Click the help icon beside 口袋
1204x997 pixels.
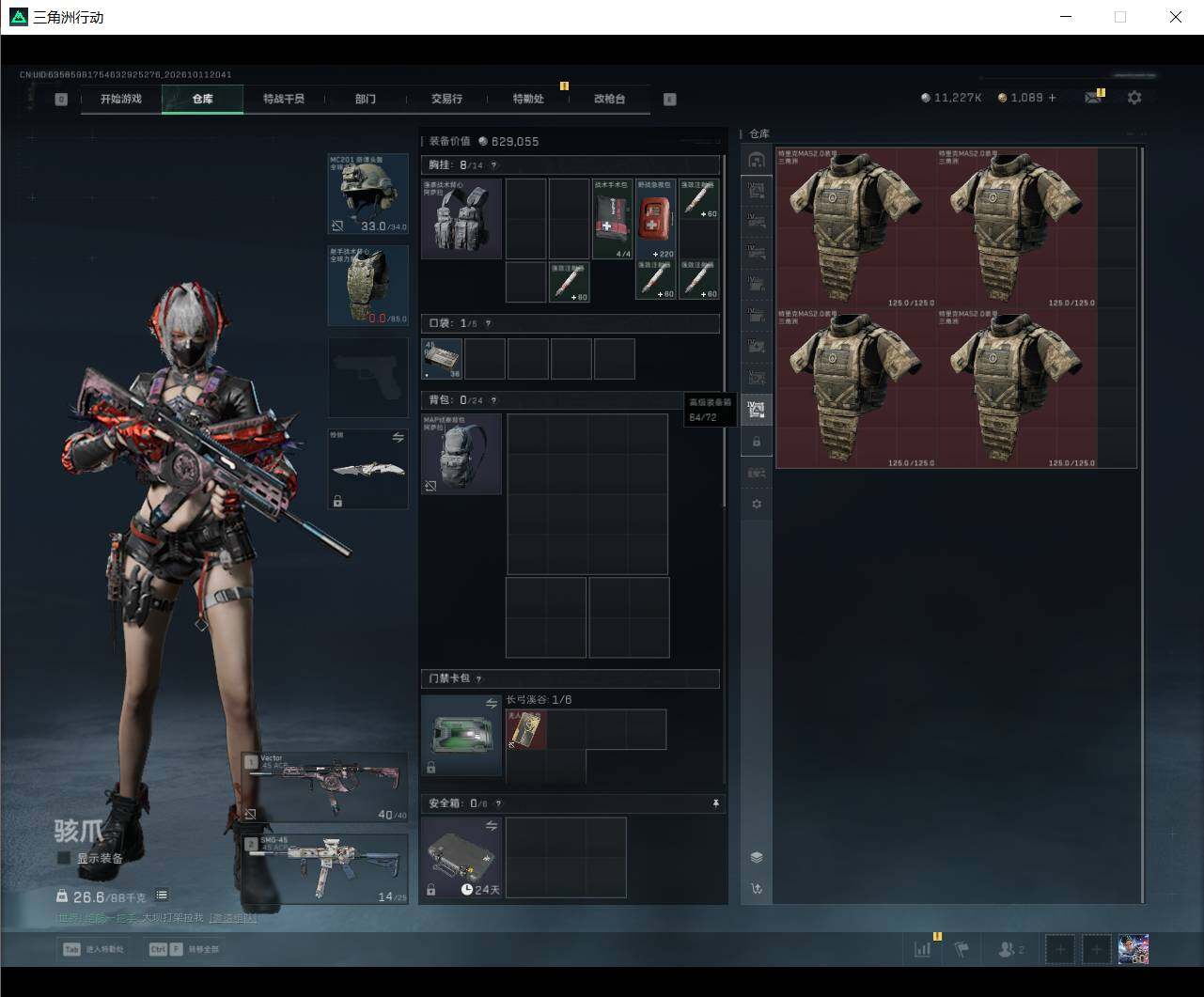point(486,323)
